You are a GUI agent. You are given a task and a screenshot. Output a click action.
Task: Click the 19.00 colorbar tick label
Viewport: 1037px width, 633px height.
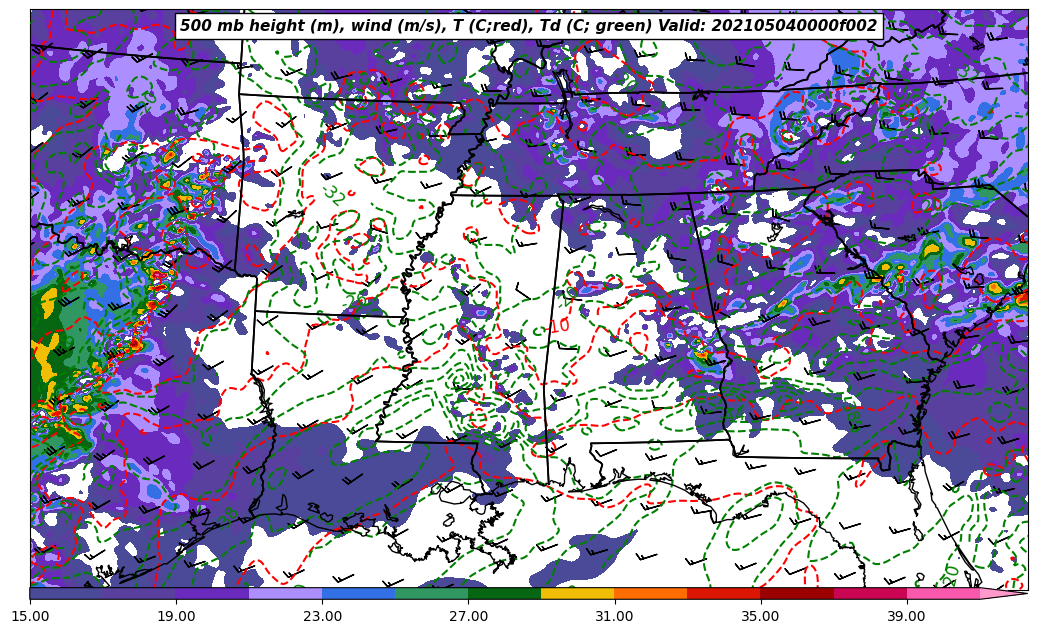[176, 616]
